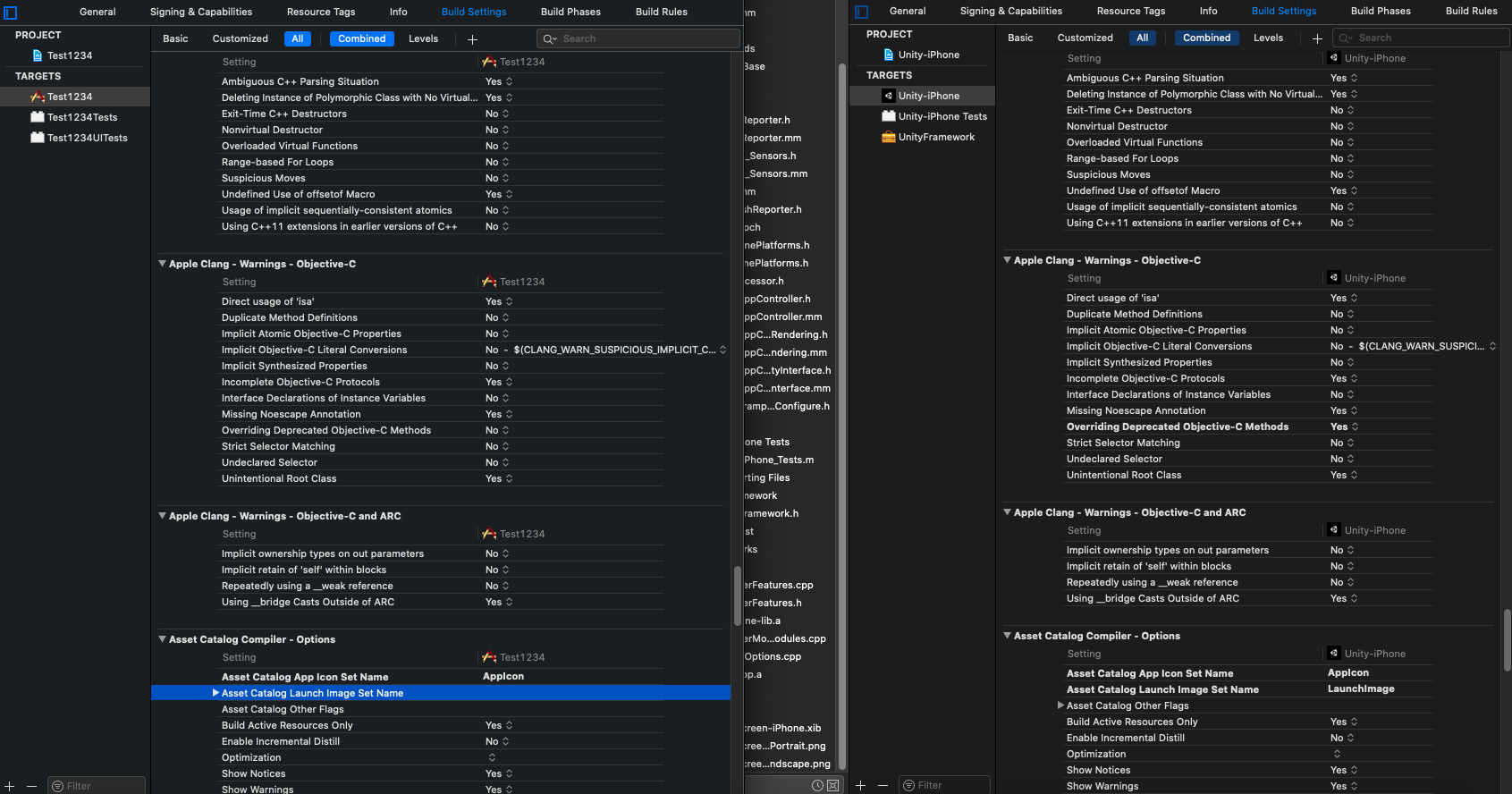Collapse Apple Clang Warnings Objective-C section right window
The image size is (1512, 794).
pos(1008,260)
